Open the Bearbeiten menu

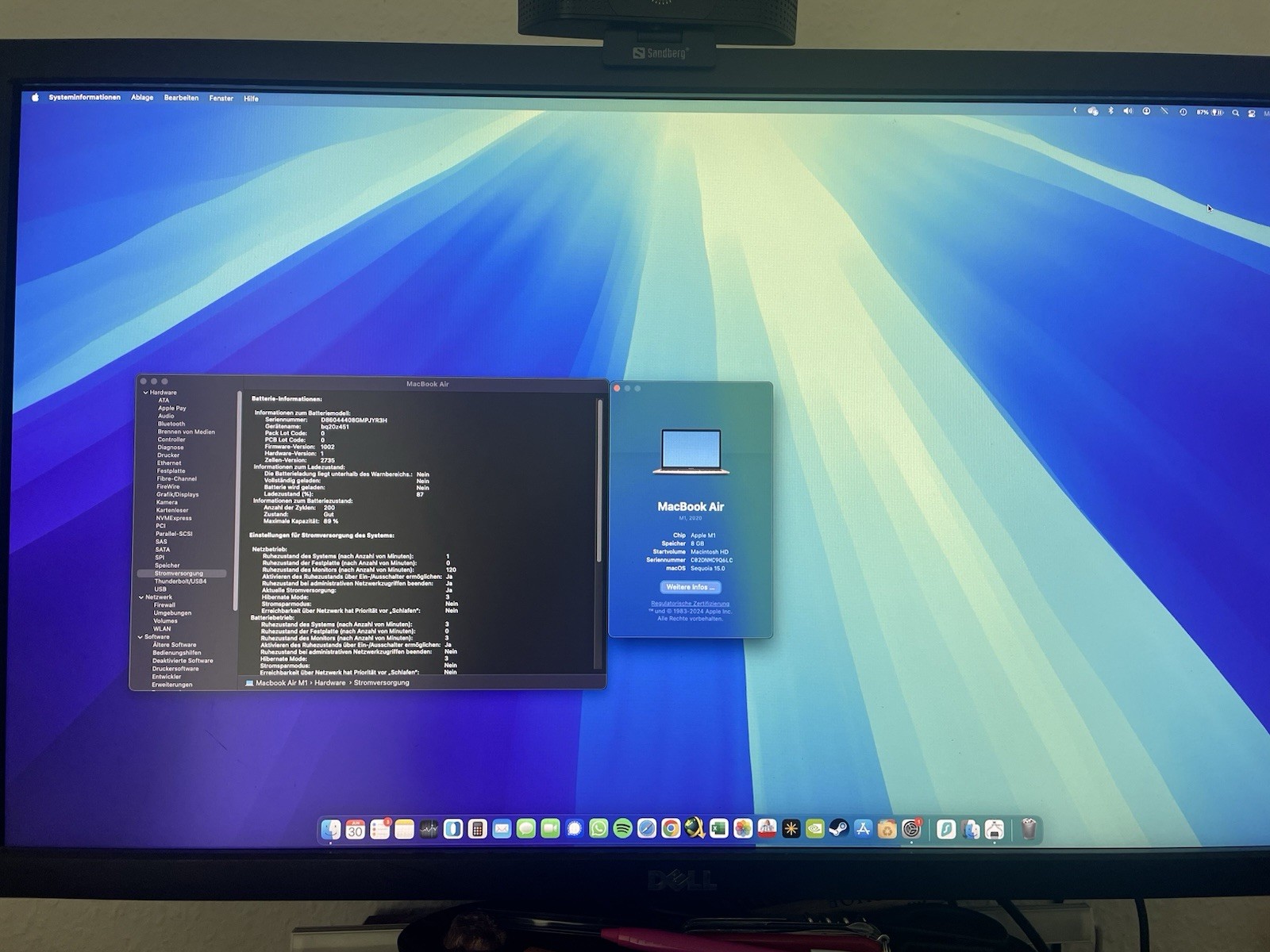tap(181, 98)
